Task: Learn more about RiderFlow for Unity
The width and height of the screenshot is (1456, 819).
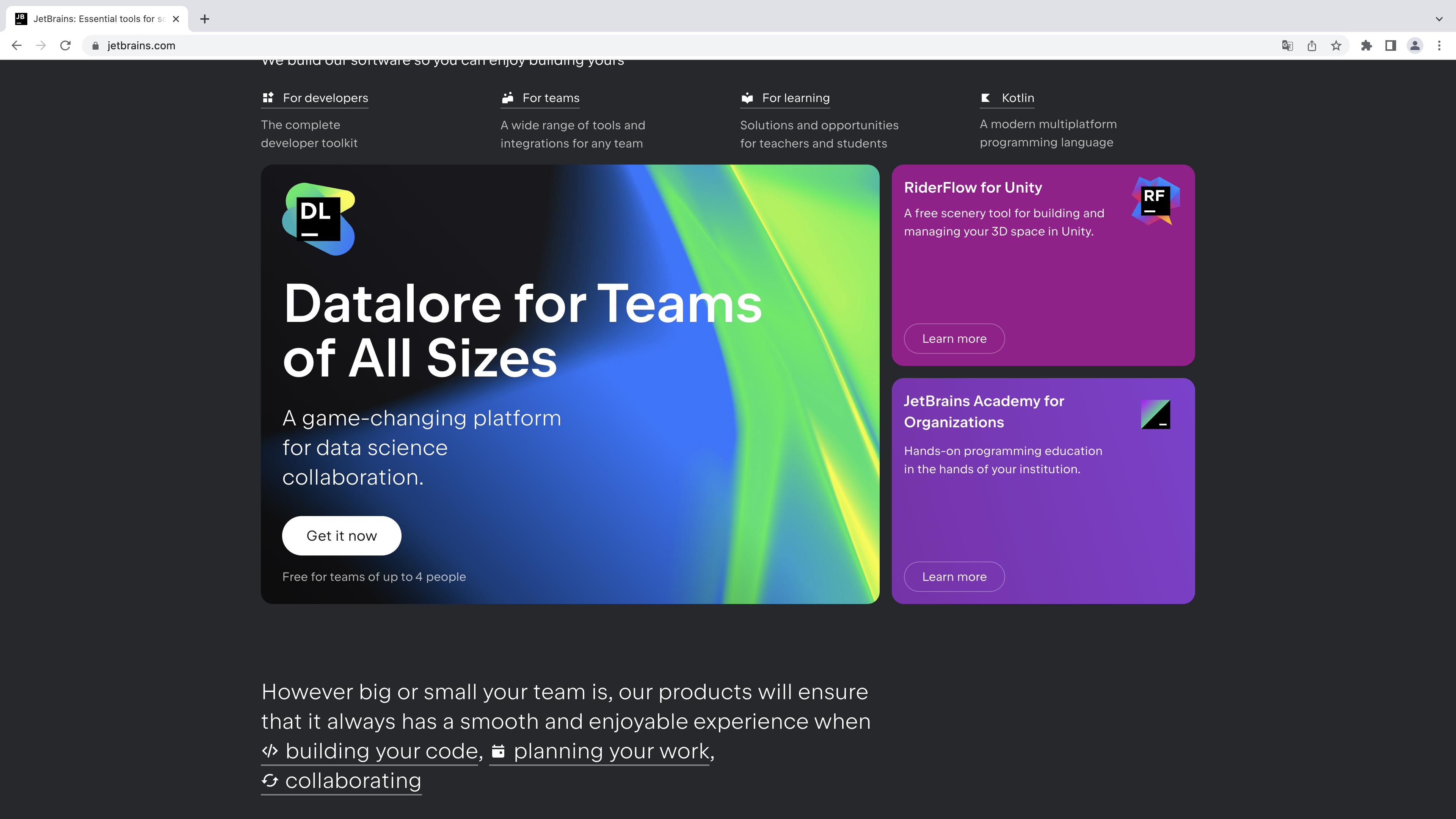Action: click(954, 338)
